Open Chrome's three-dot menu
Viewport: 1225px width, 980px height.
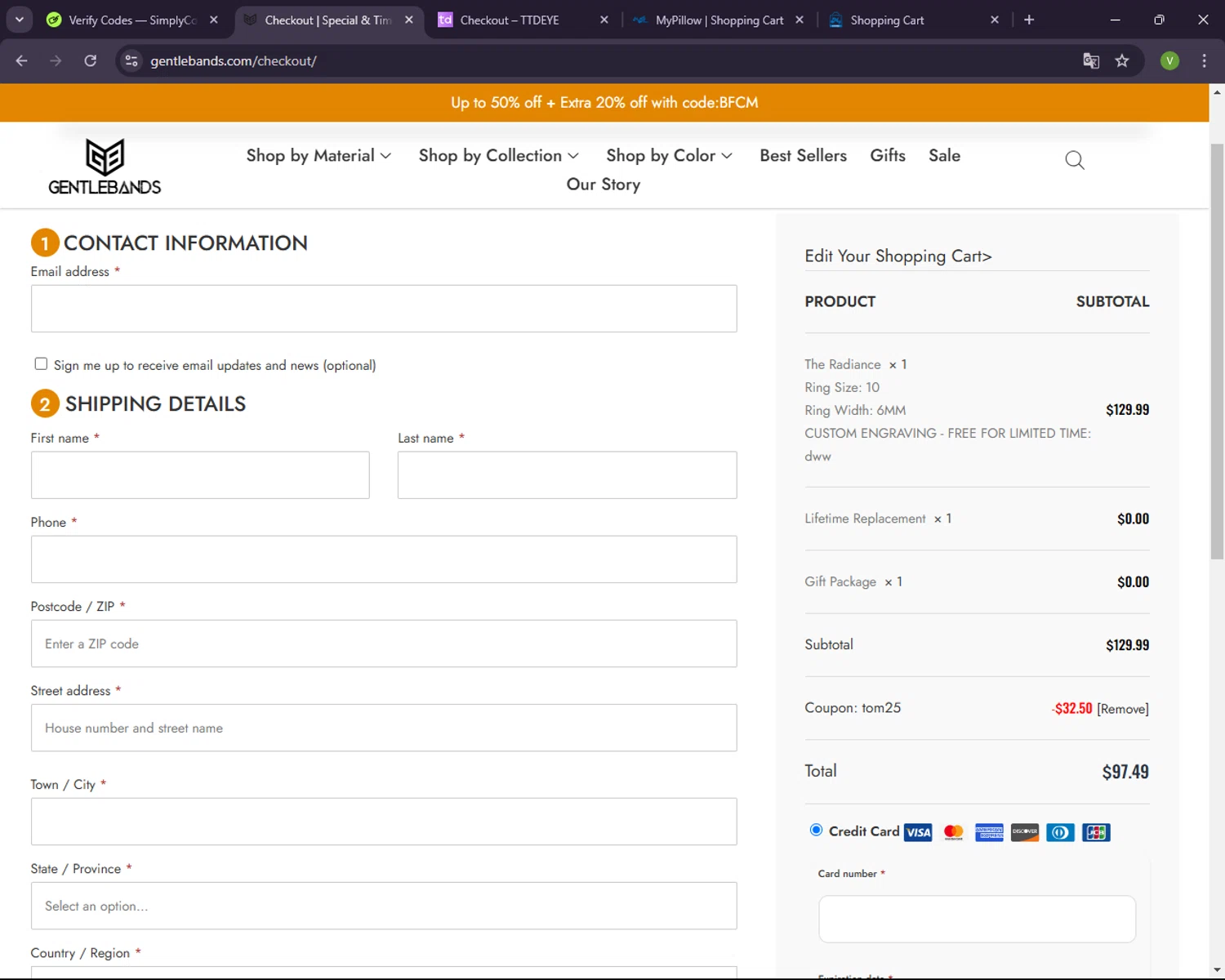pyautogui.click(x=1204, y=60)
